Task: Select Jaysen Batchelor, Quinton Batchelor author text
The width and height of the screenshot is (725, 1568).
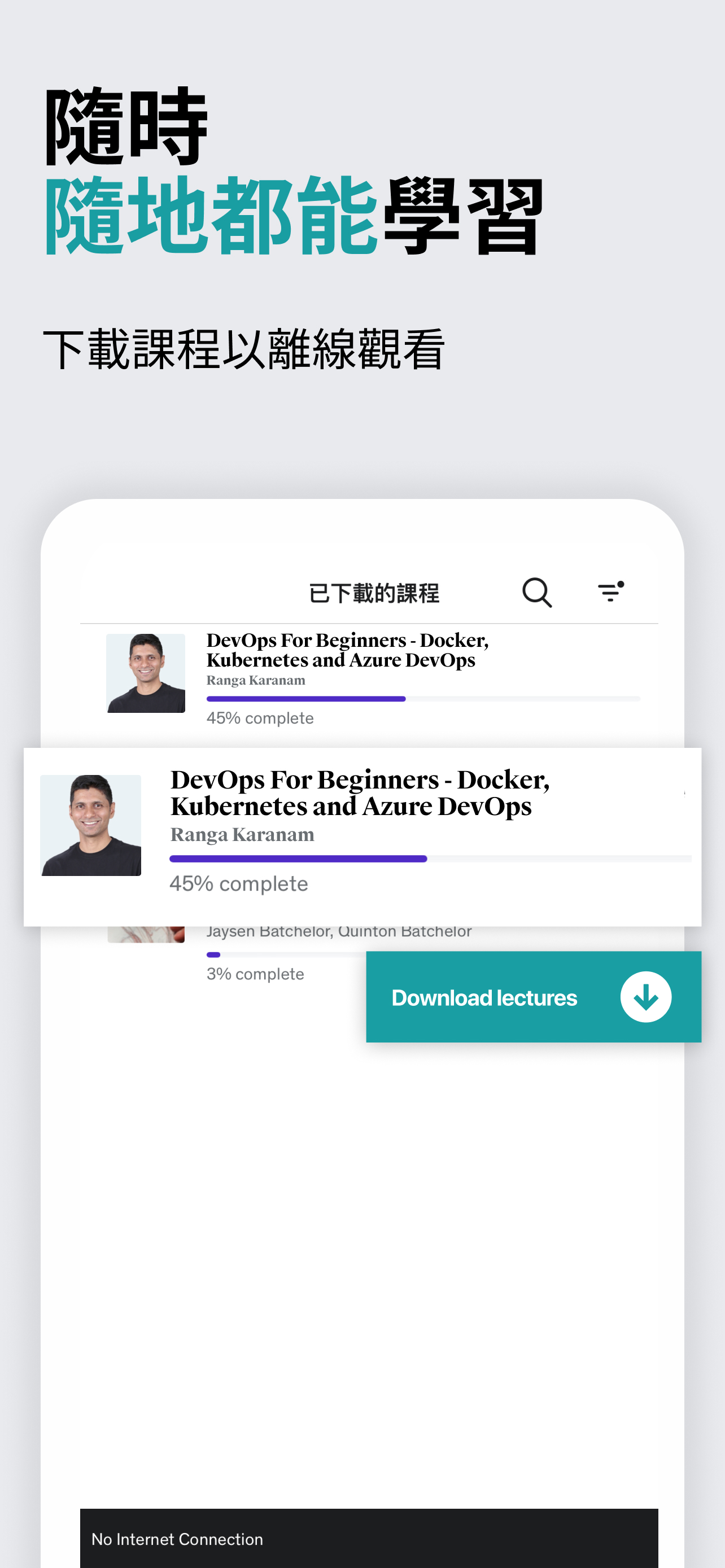Action: point(339,931)
